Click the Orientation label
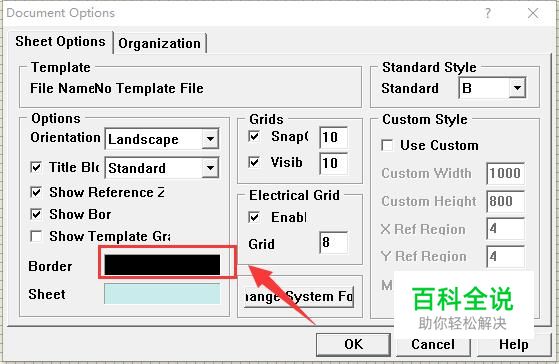 click(65, 138)
